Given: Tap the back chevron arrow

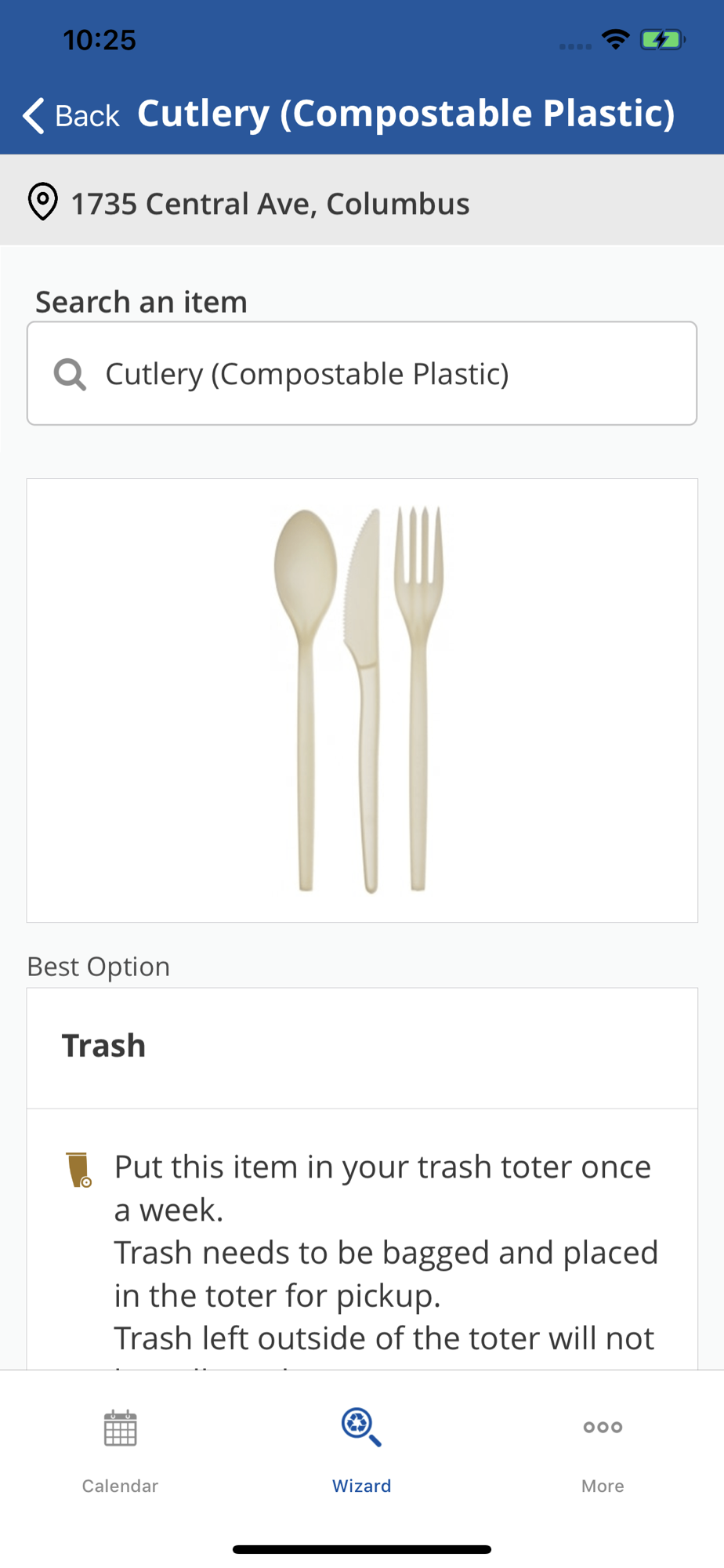Looking at the screenshot, I should point(34,116).
